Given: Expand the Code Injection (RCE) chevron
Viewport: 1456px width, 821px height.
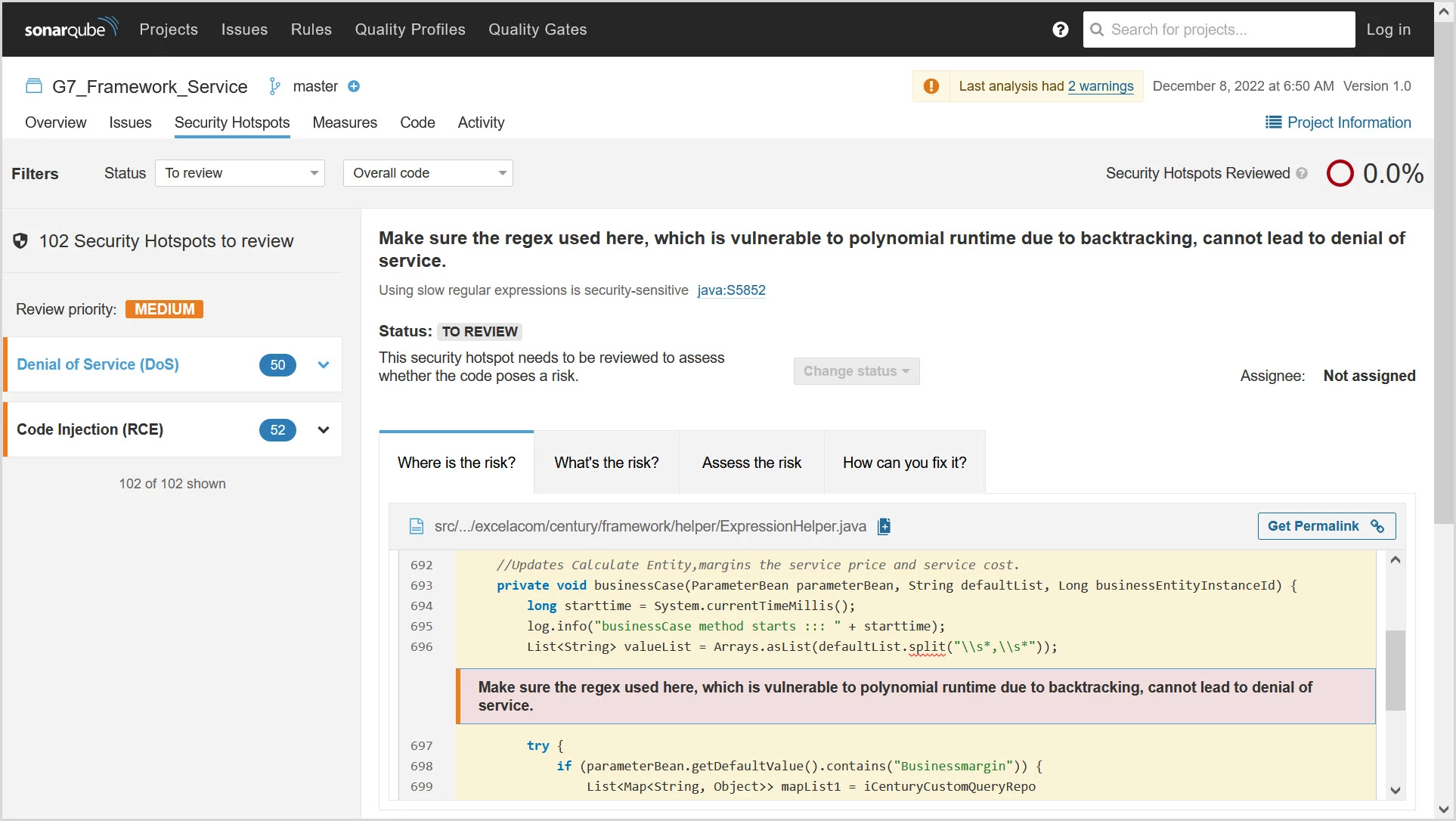Looking at the screenshot, I should [324, 429].
